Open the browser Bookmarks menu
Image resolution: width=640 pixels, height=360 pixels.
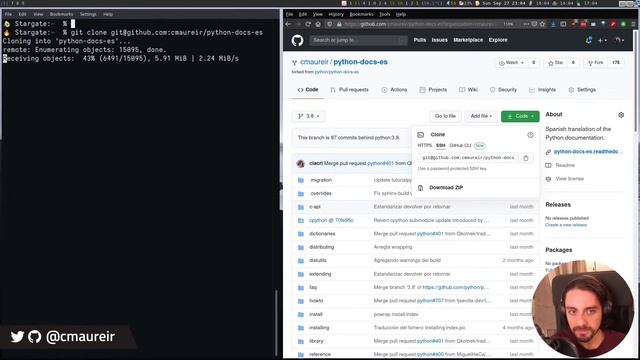click(x=361, y=14)
